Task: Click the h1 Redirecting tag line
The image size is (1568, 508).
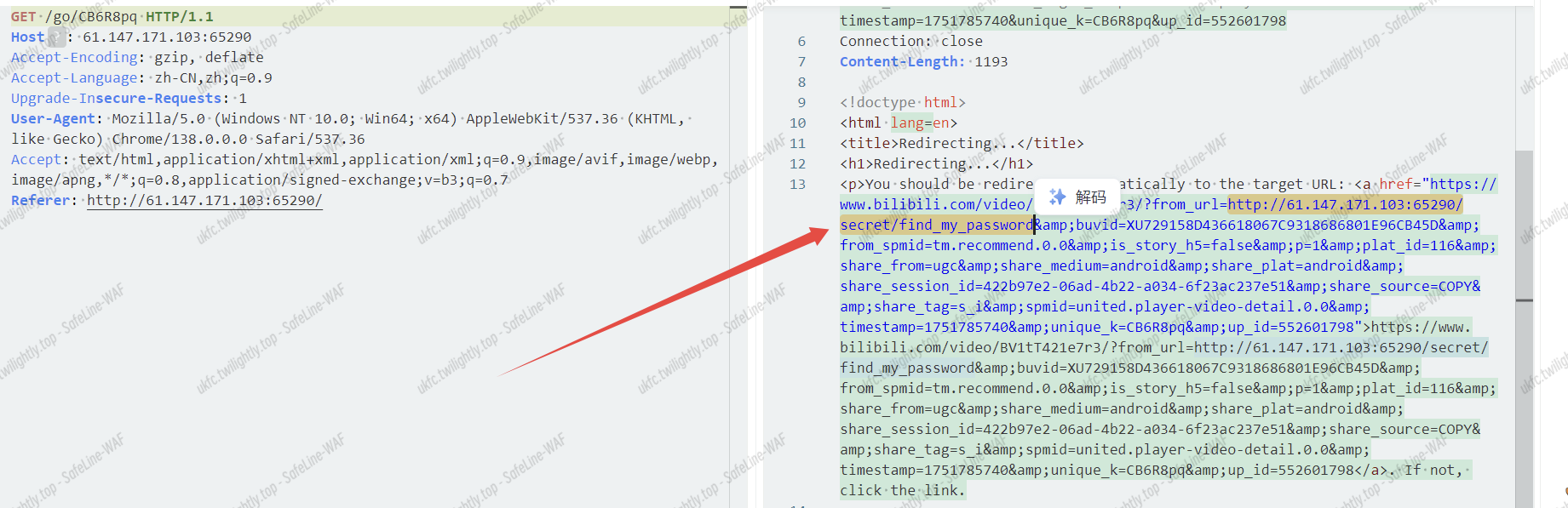Action: click(936, 164)
